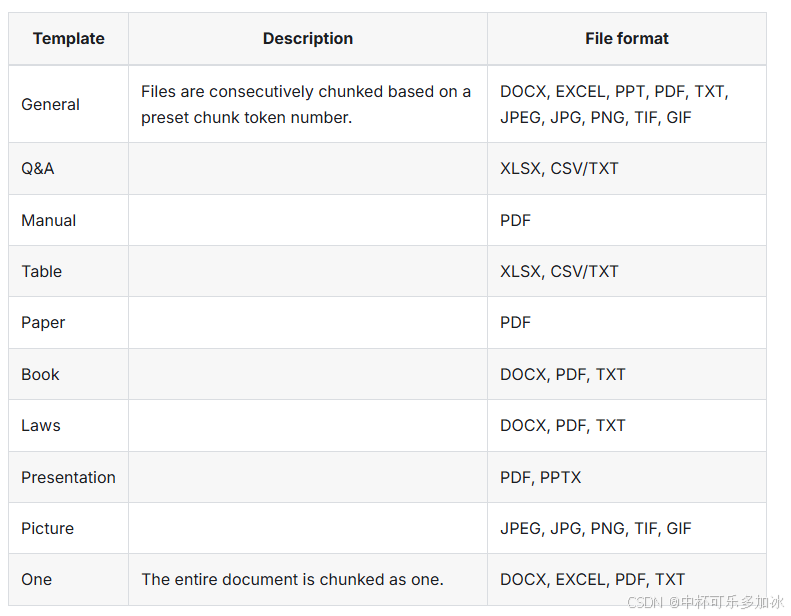
Task: Click the General row description text
Action: tap(306, 104)
